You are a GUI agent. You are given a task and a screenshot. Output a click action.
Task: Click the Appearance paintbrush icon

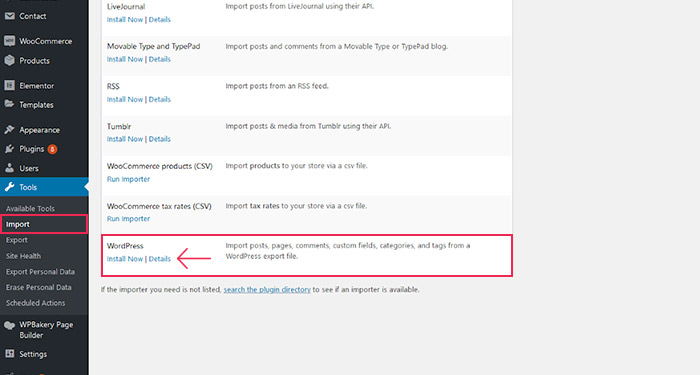click(9, 129)
